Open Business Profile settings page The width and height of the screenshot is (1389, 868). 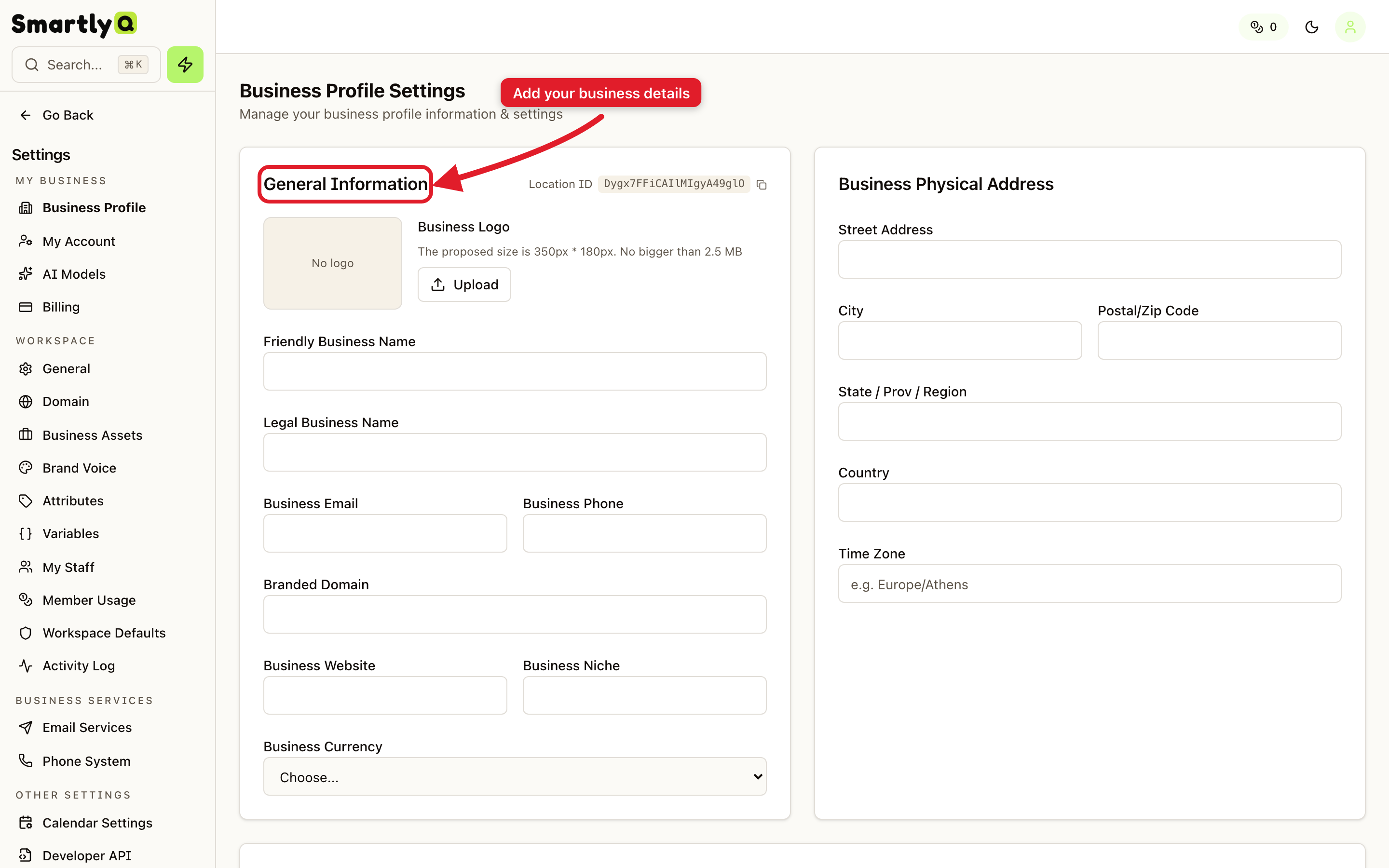coord(94,208)
